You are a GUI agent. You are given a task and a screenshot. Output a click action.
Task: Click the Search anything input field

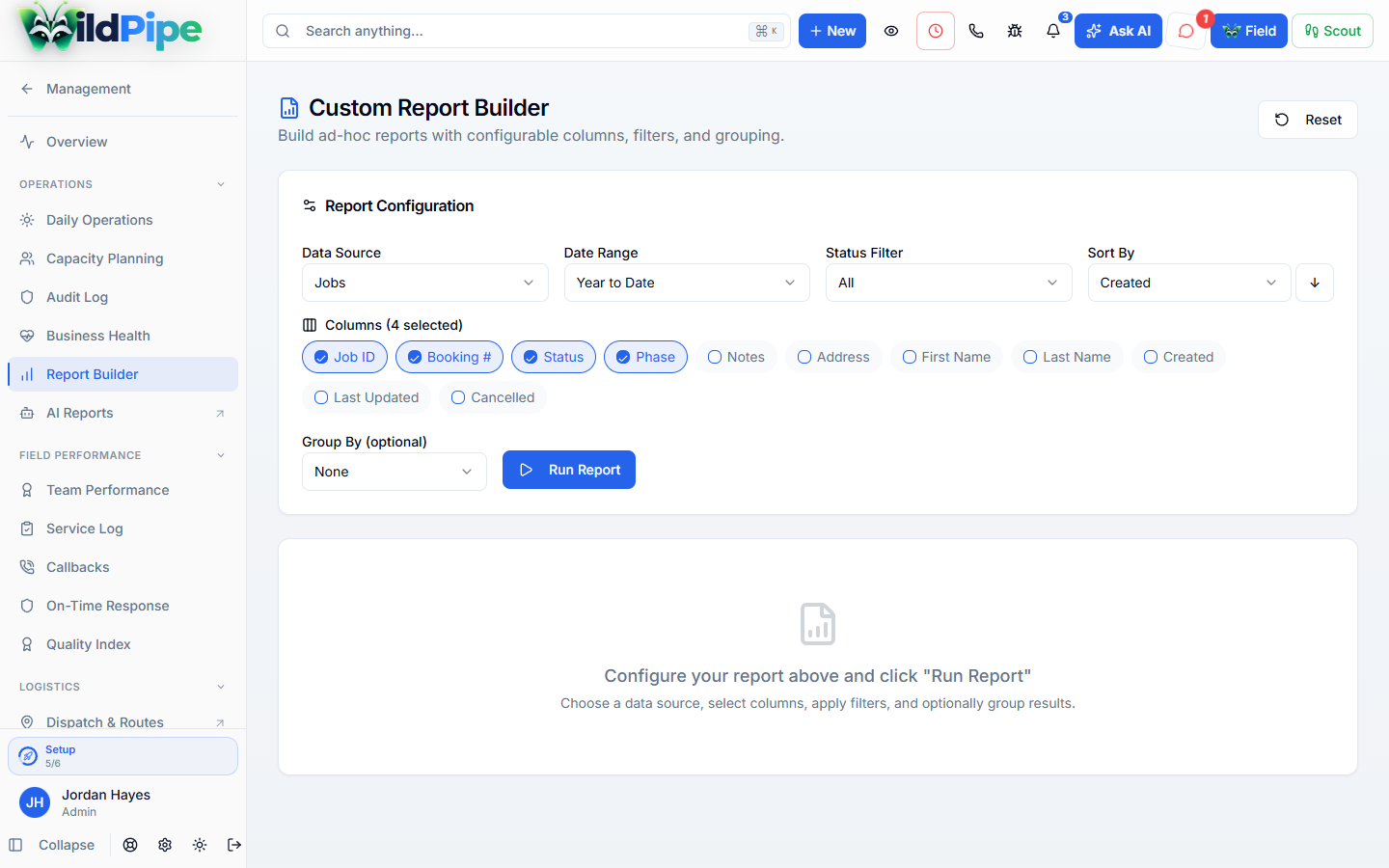527,31
